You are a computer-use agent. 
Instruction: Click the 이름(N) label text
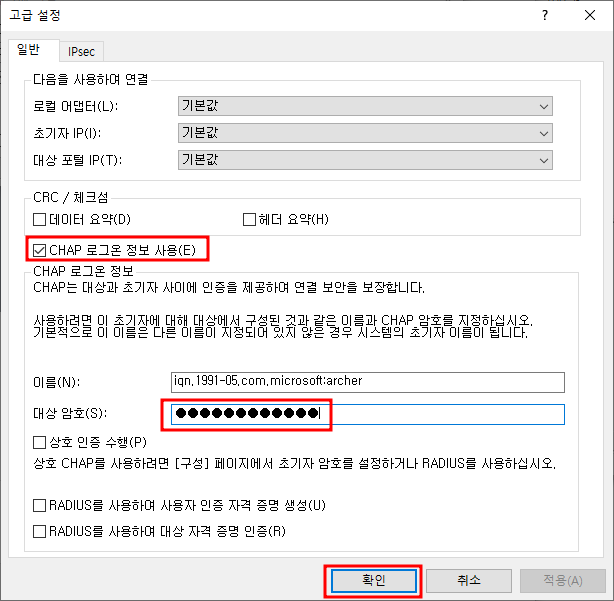click(57, 382)
